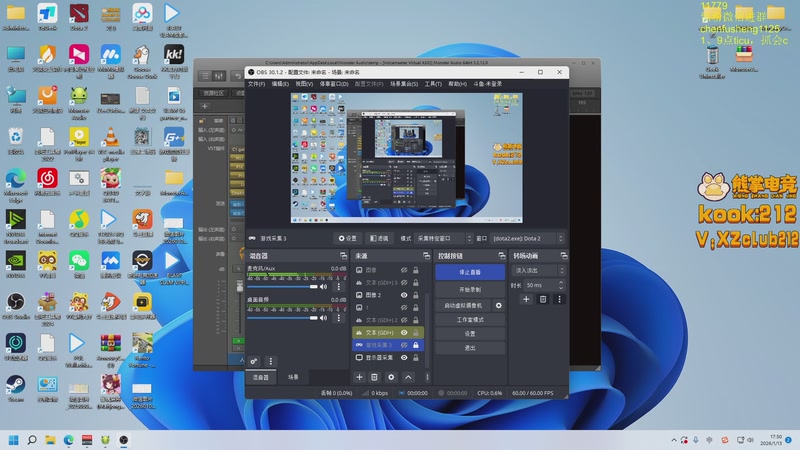Open 桌面音频 channel three-dot options

(339, 318)
